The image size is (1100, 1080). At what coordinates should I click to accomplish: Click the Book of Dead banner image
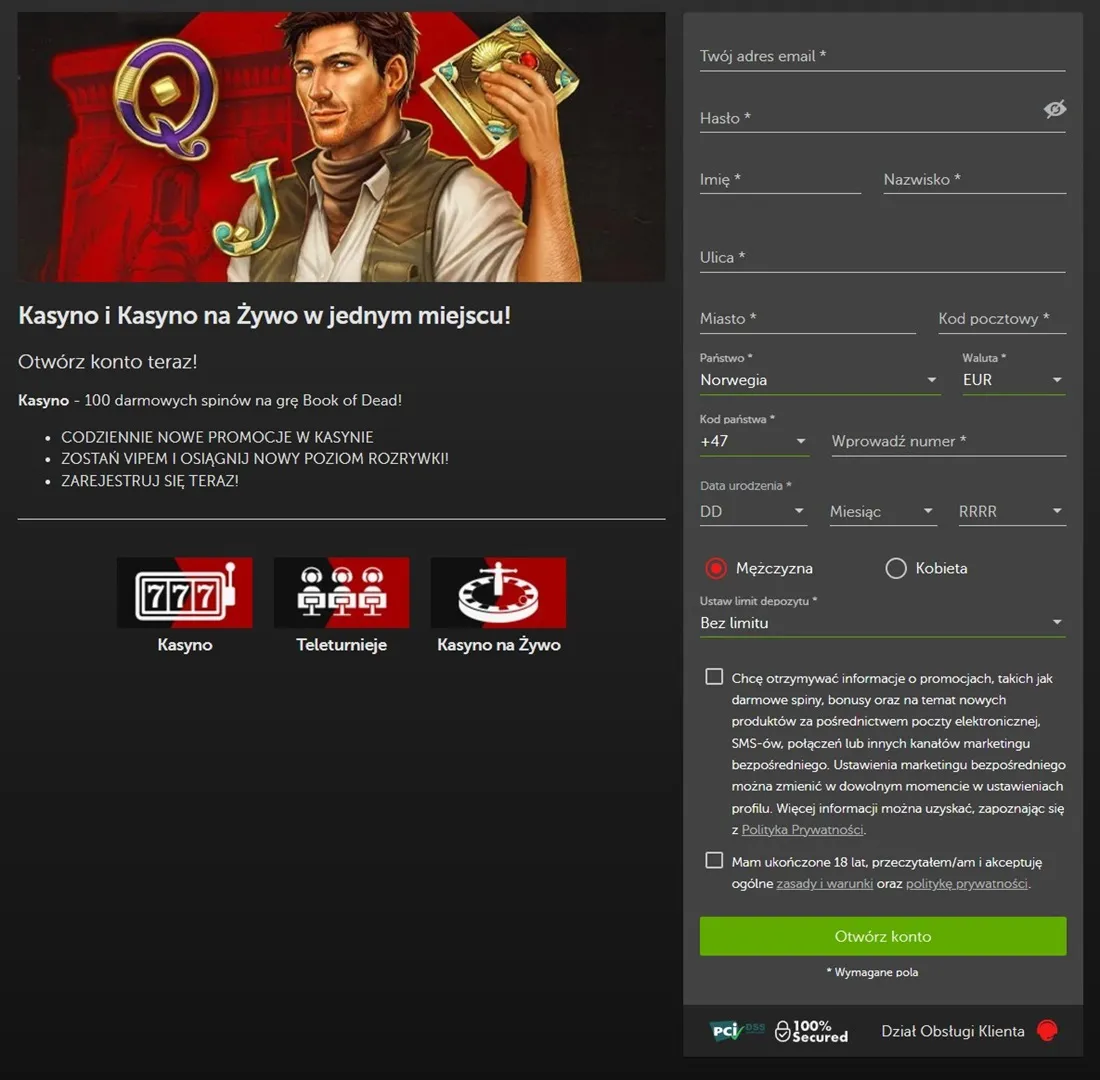pyautogui.click(x=342, y=147)
